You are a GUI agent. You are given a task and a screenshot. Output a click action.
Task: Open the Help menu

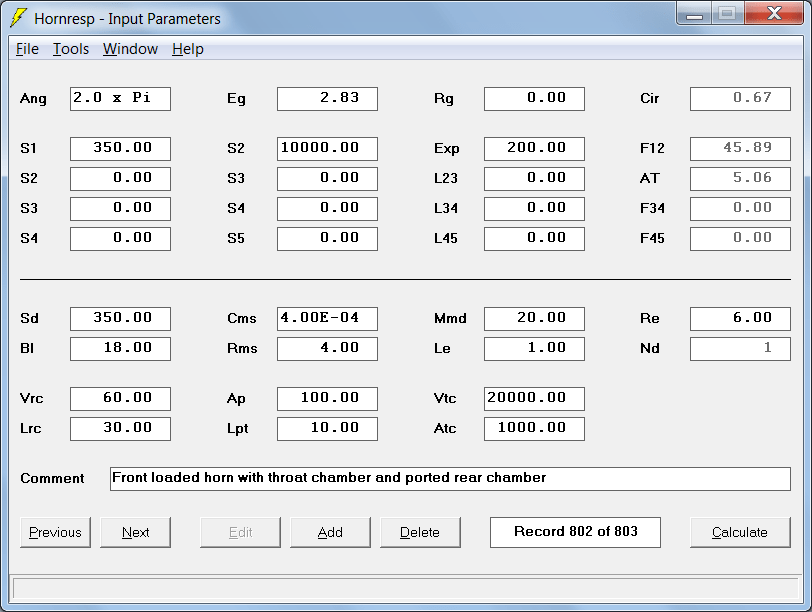[x=188, y=49]
